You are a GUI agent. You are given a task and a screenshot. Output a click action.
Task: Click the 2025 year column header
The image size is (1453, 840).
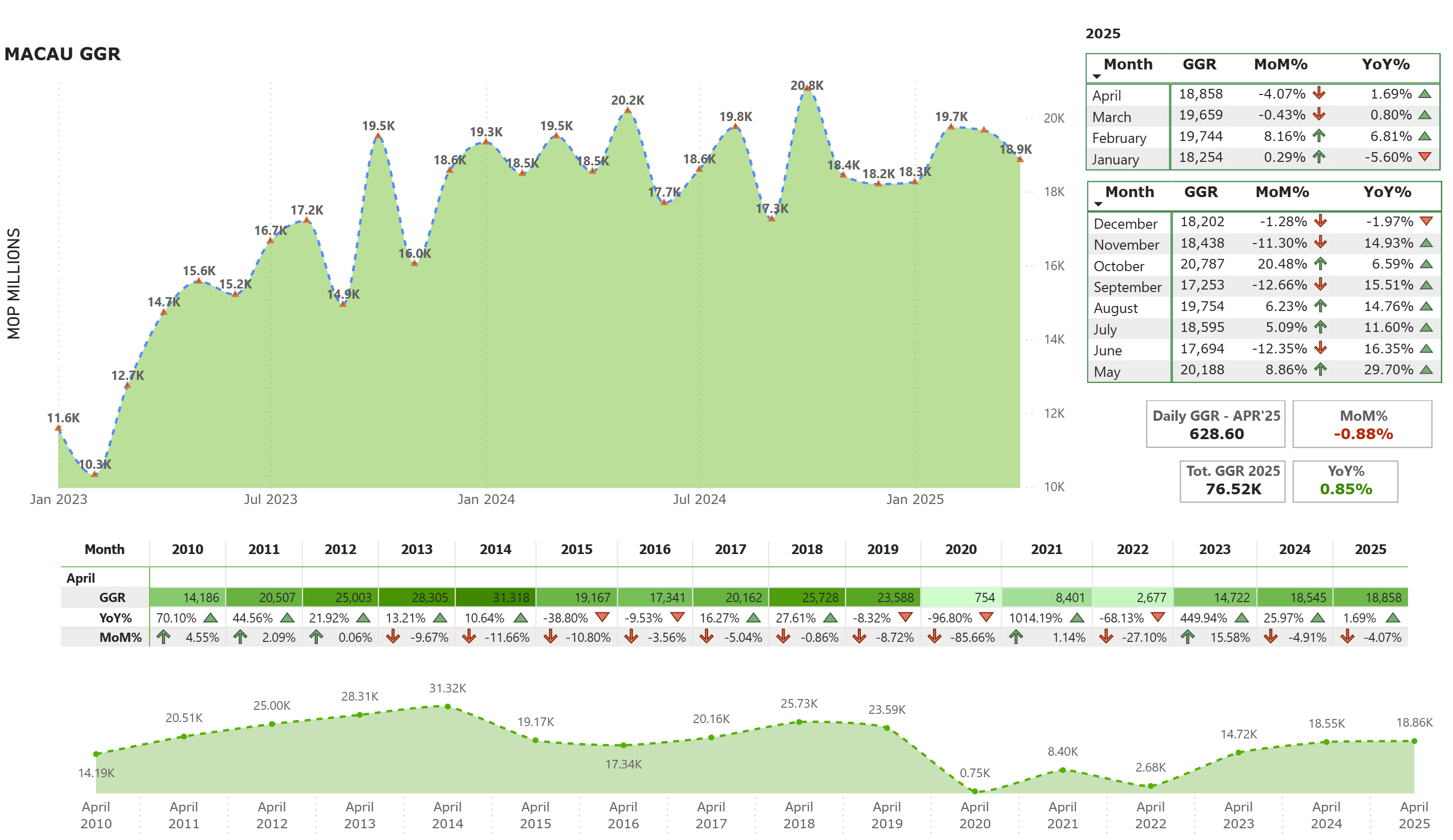pos(1370,549)
